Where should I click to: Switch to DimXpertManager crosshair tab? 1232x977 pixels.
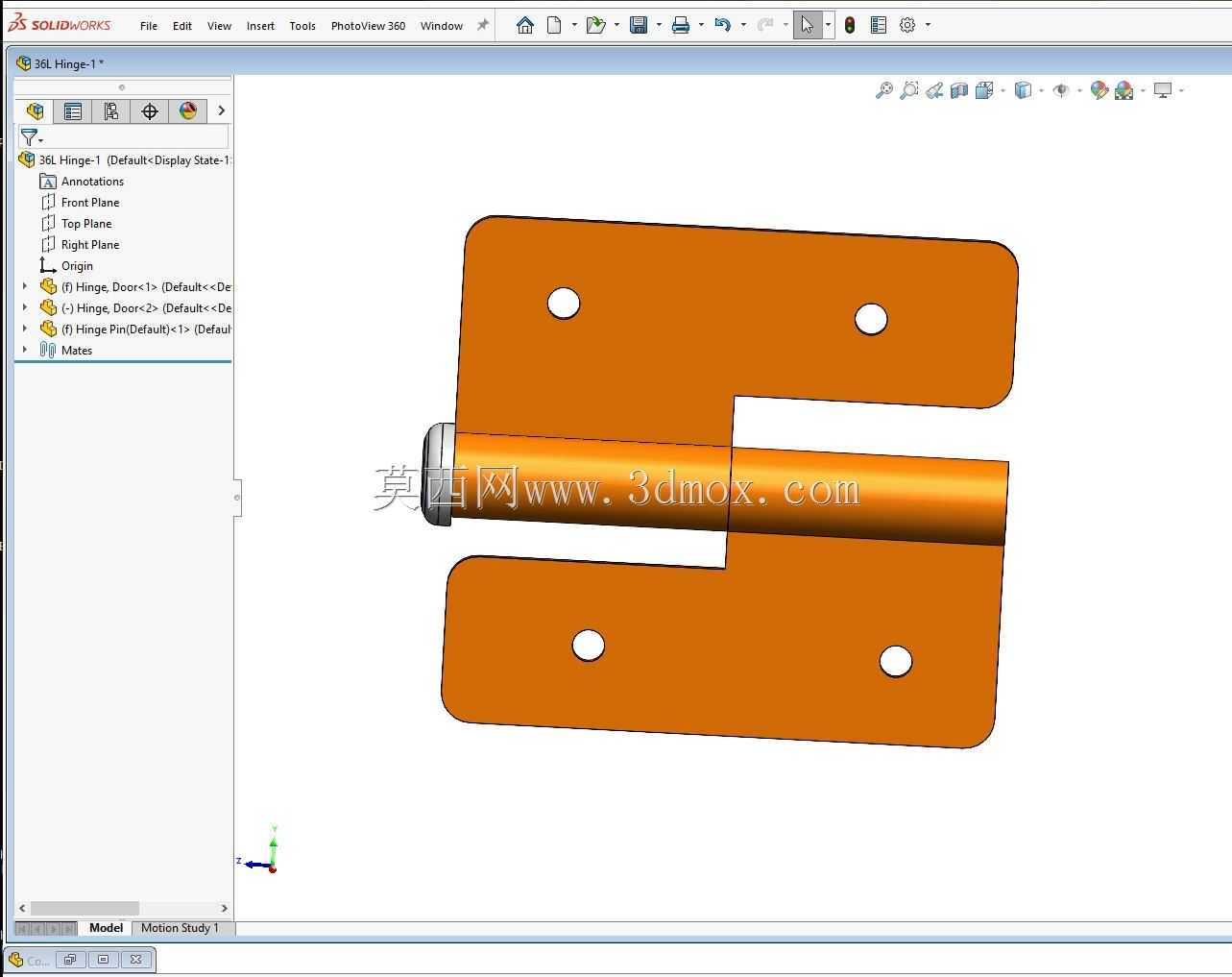[x=150, y=111]
